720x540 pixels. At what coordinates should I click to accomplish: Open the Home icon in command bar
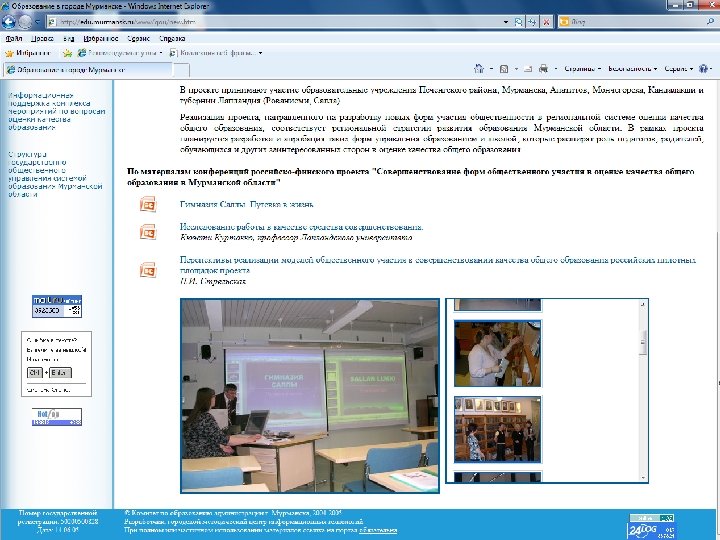click(x=479, y=68)
